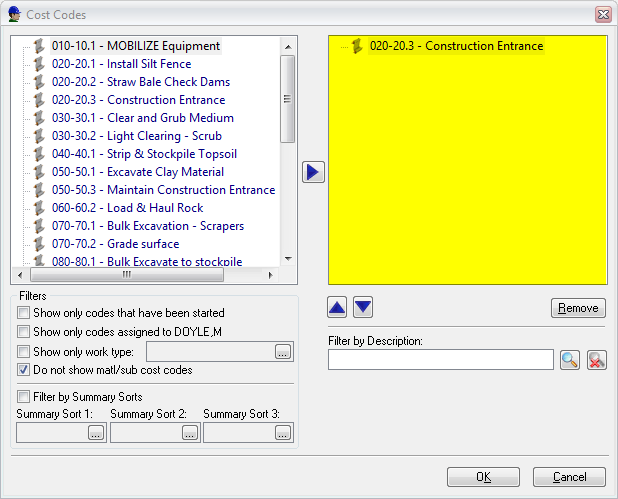Open the Summary Sort 3 ellipsis picker
This screenshot has height=499, width=618.
coord(283,433)
